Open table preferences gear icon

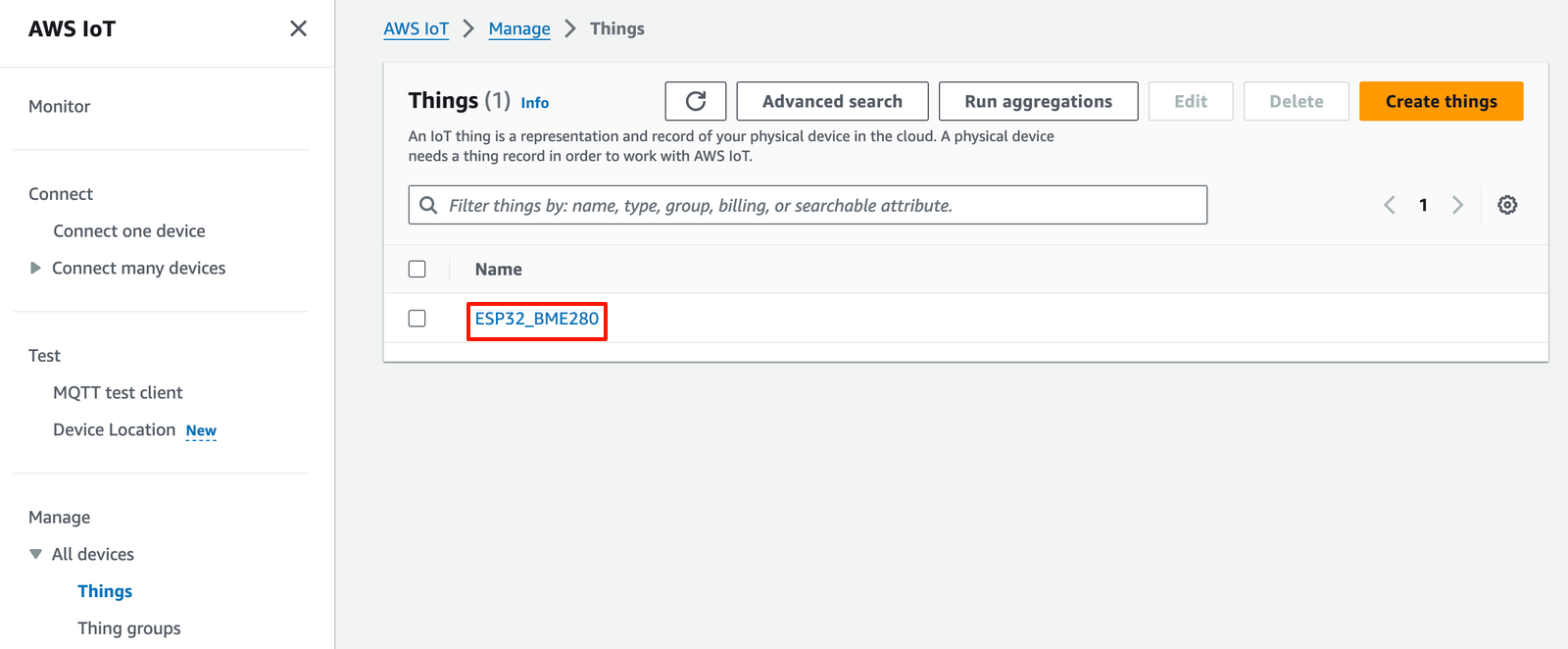pyautogui.click(x=1507, y=205)
